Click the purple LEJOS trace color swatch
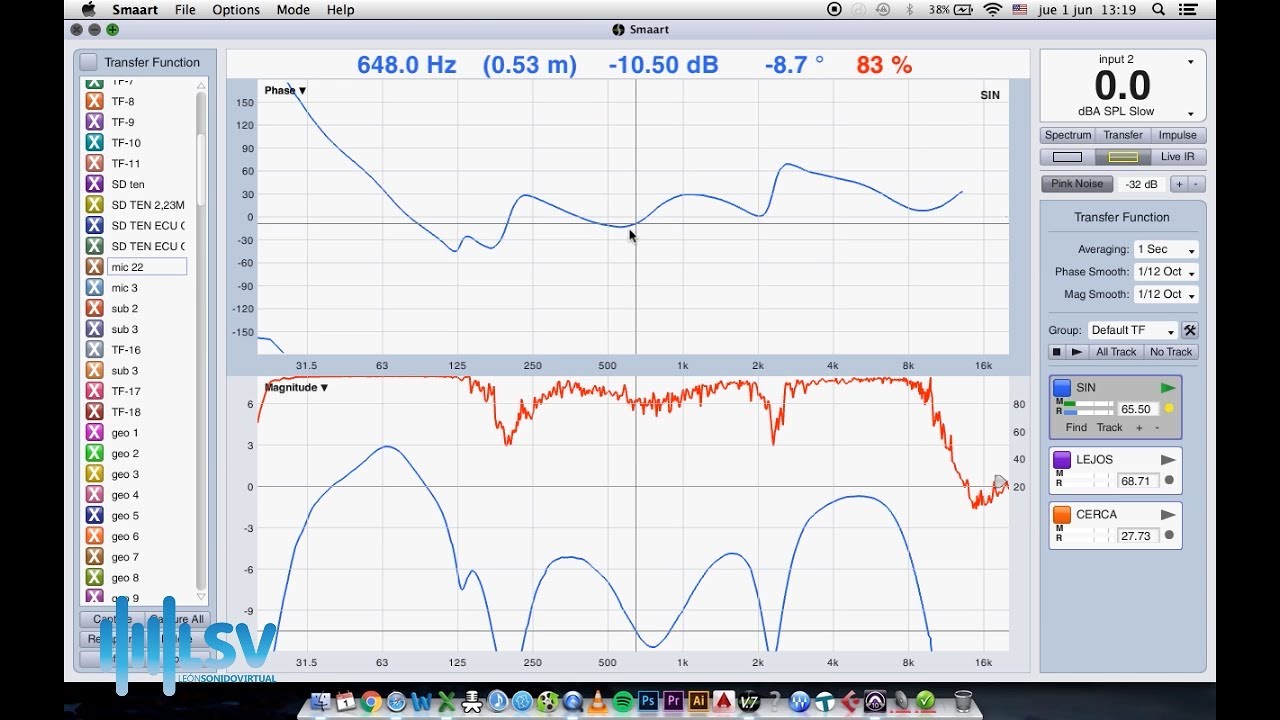1280x720 pixels. [x=1062, y=460]
